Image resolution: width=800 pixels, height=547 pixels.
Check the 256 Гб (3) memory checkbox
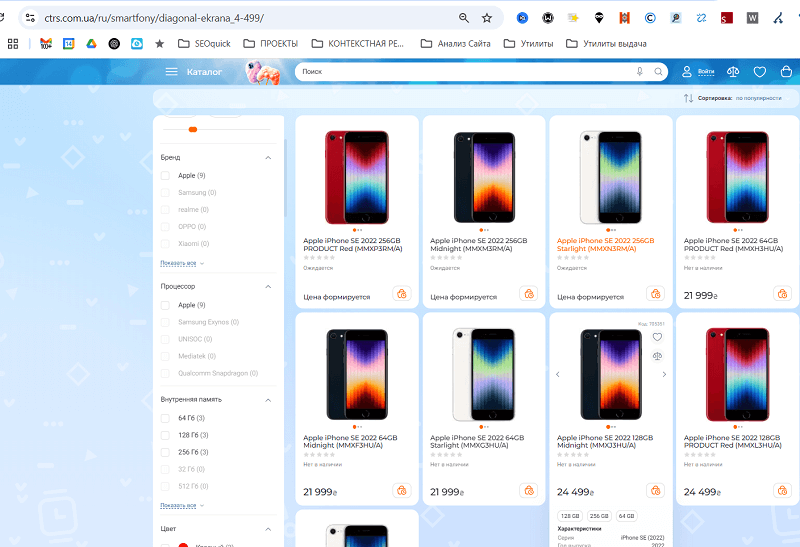(x=165, y=452)
